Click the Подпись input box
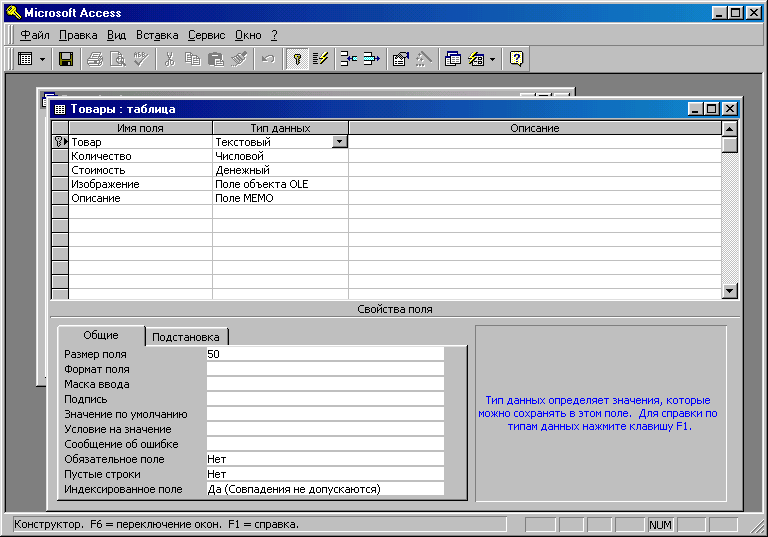This screenshot has width=768, height=537. [x=325, y=399]
